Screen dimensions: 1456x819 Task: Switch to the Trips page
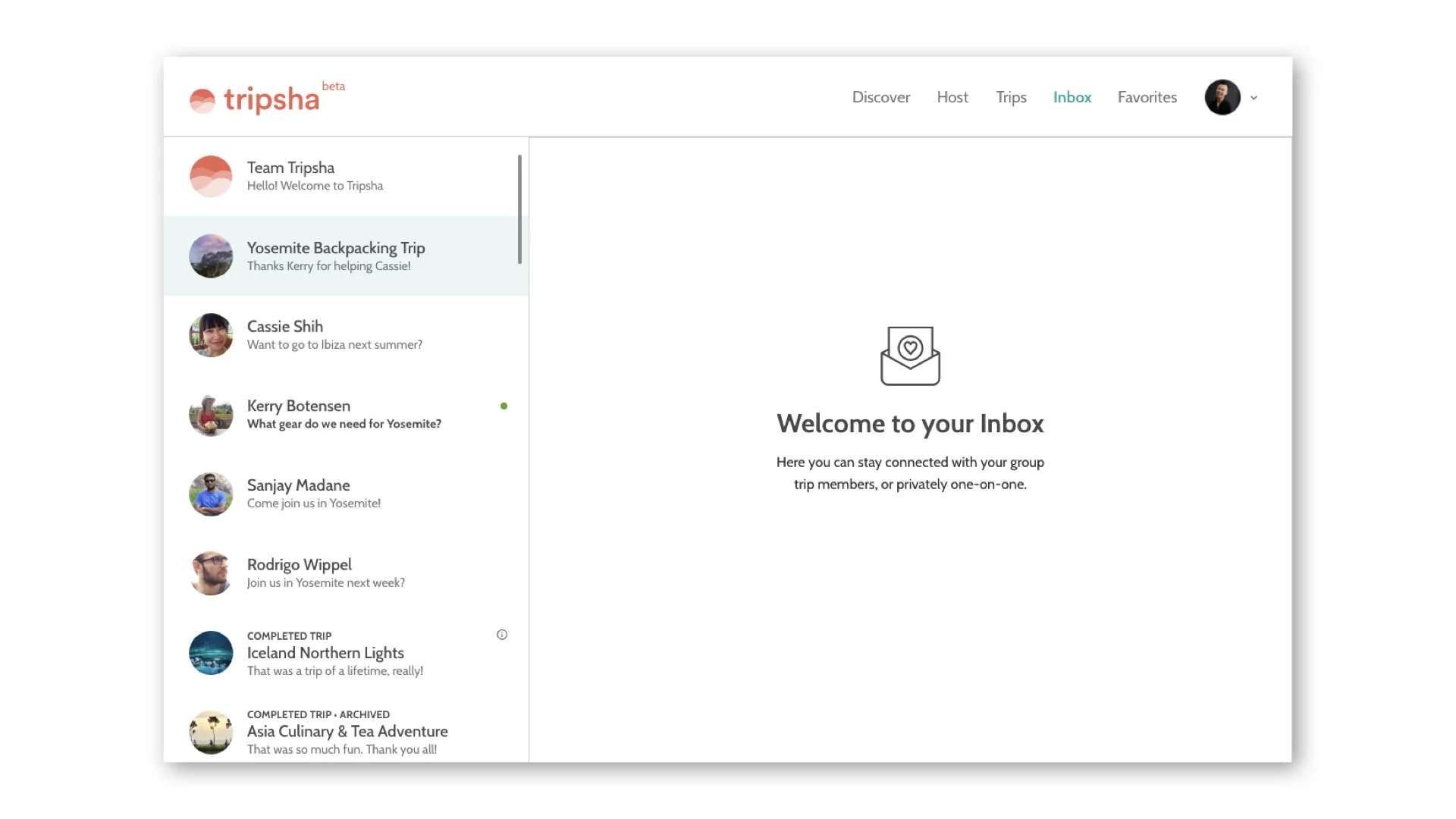coord(1011,97)
